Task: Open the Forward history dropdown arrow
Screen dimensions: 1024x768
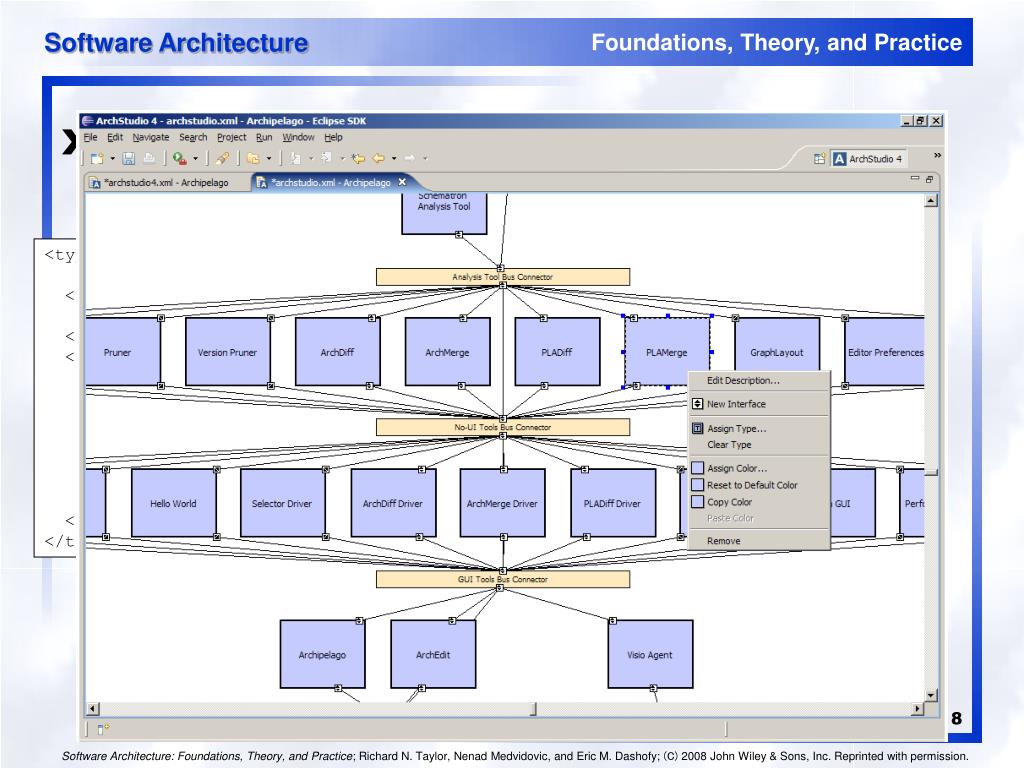Action: click(x=425, y=158)
